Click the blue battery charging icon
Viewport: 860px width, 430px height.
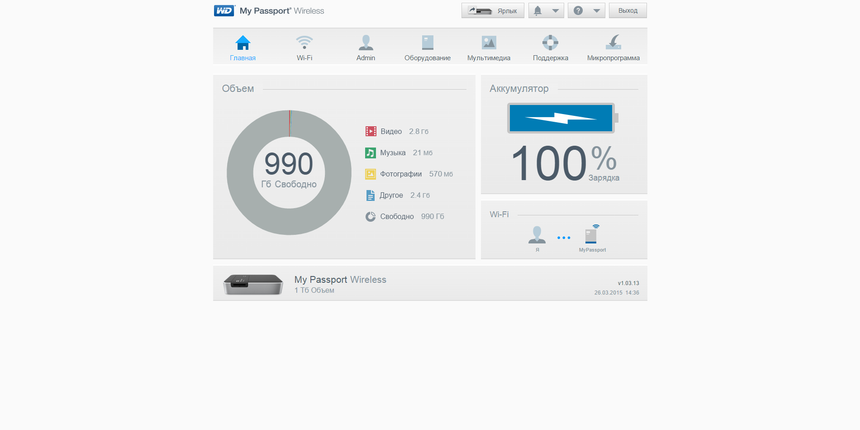[562, 118]
